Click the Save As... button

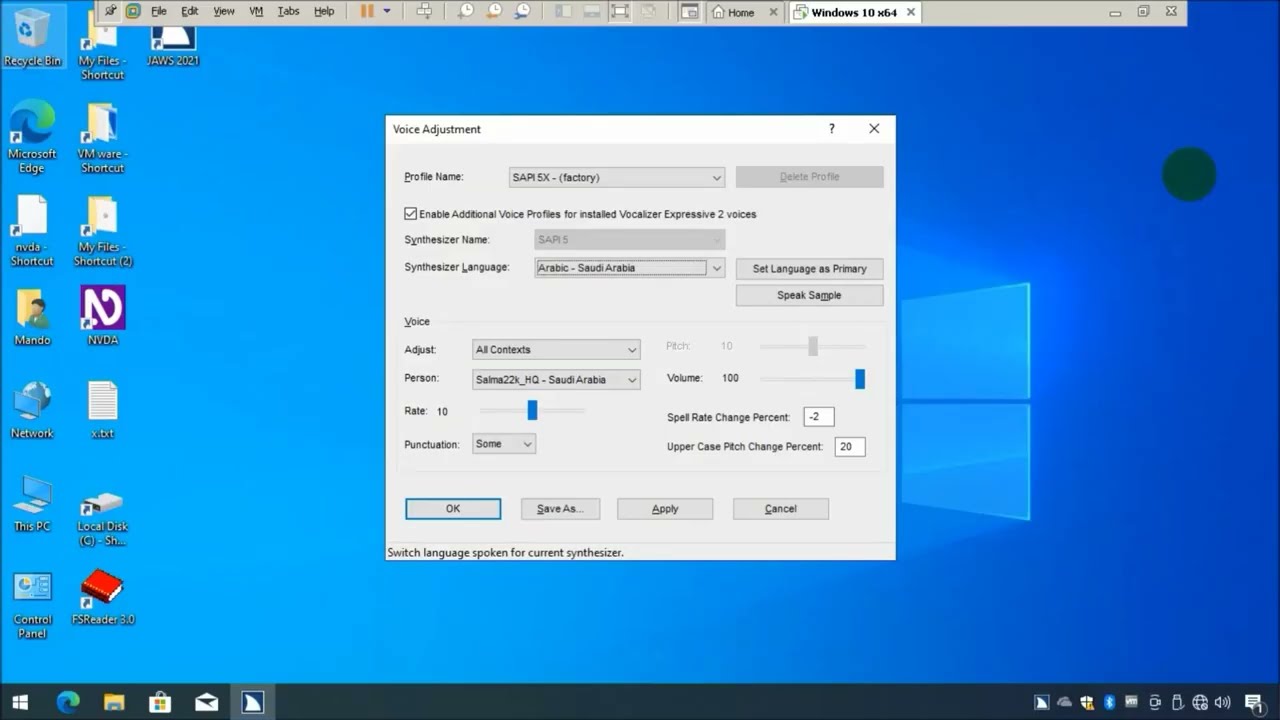coord(560,509)
